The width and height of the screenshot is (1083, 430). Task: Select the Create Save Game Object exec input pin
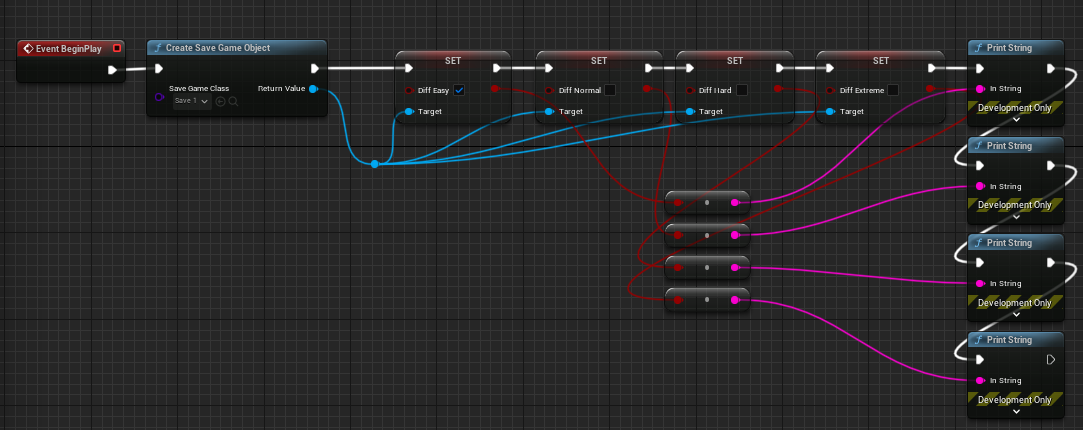[158, 68]
